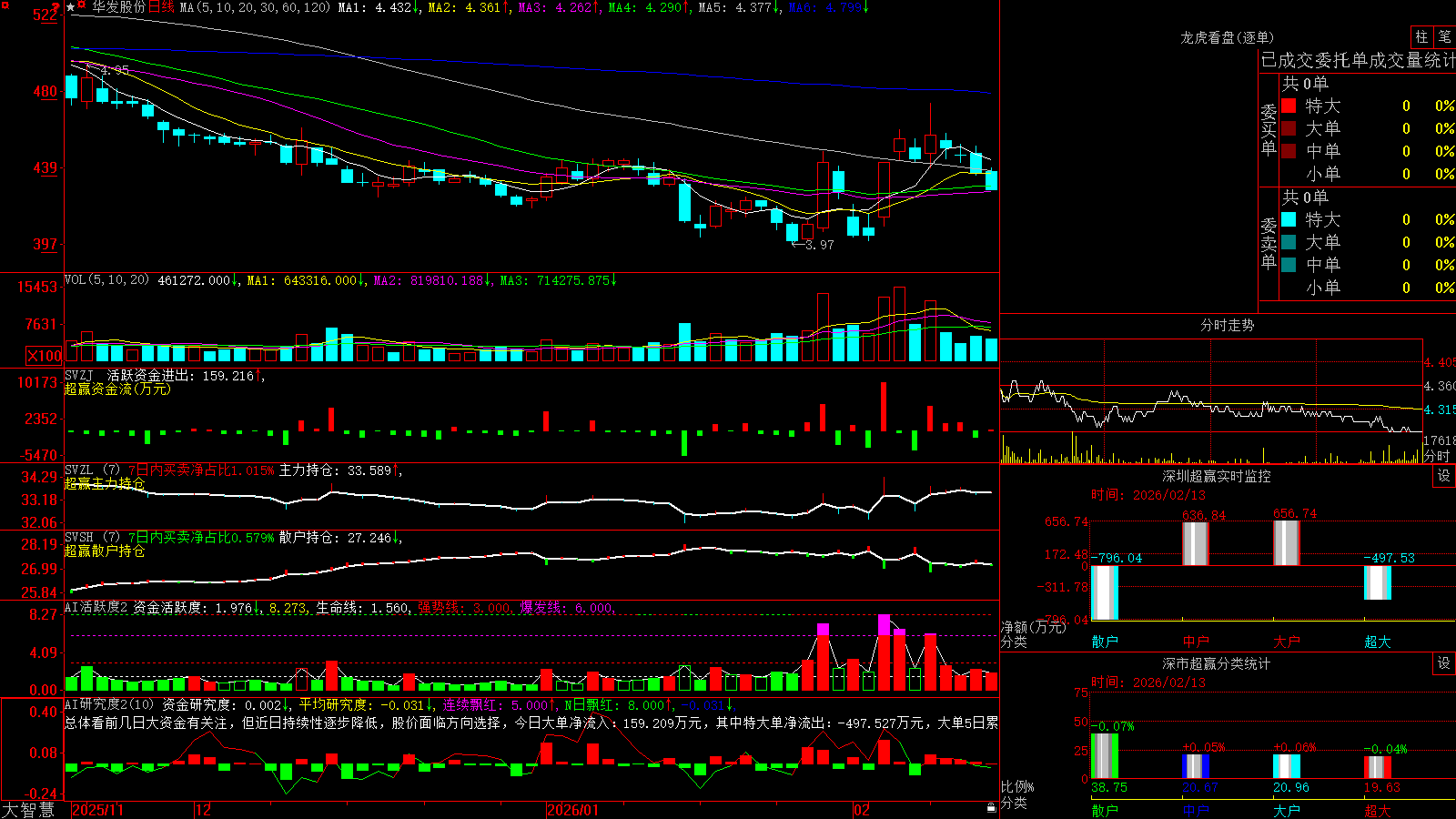
Task: Click the teal 大单 sell-order swatch
Action: 1289,242
